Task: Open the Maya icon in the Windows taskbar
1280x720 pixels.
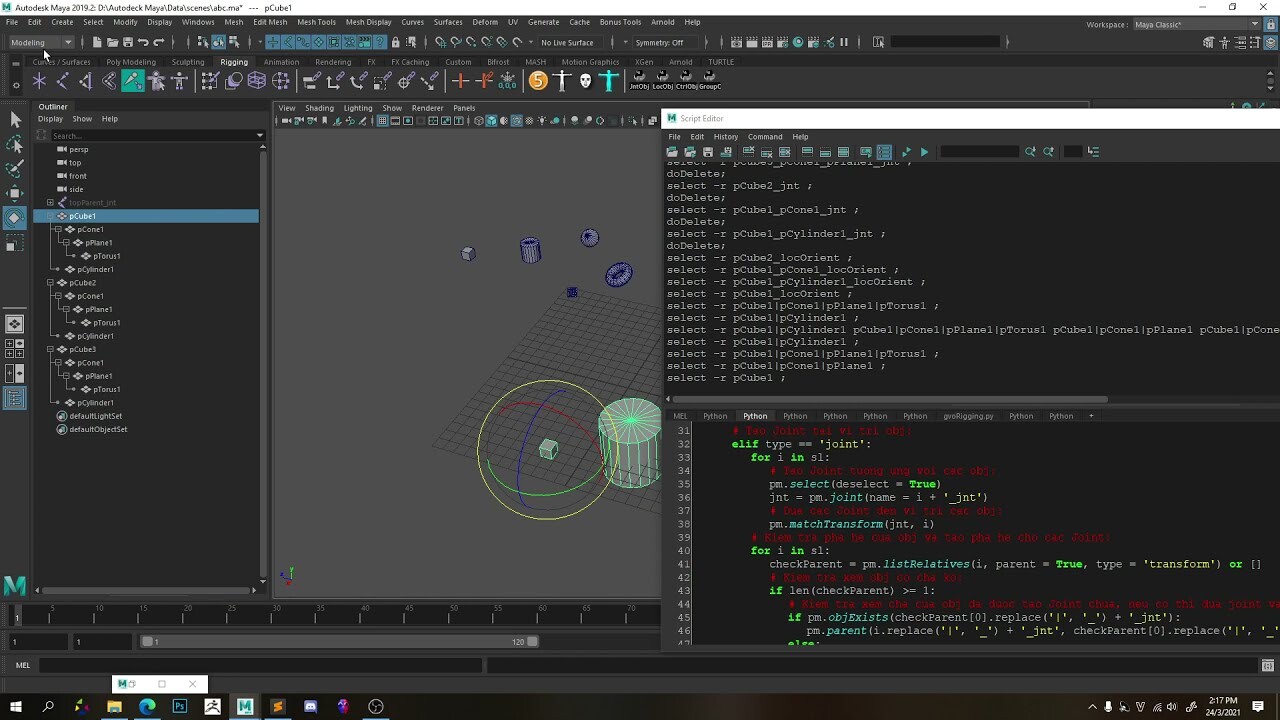Action: [245, 707]
